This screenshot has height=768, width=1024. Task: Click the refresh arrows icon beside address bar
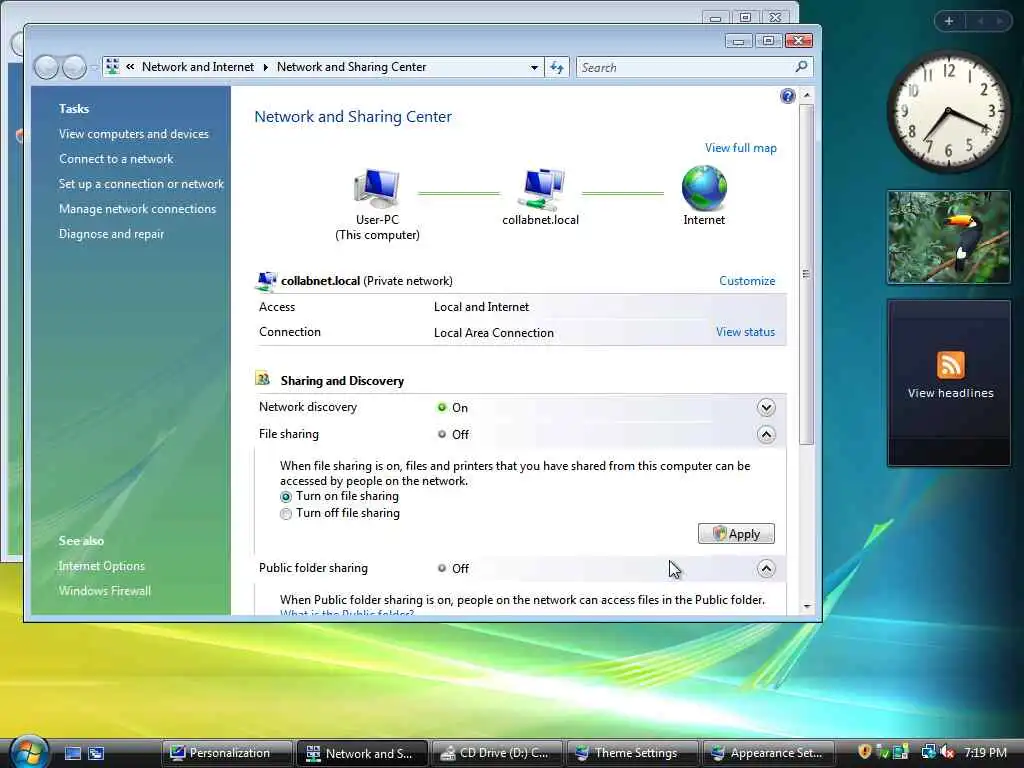(x=556, y=67)
